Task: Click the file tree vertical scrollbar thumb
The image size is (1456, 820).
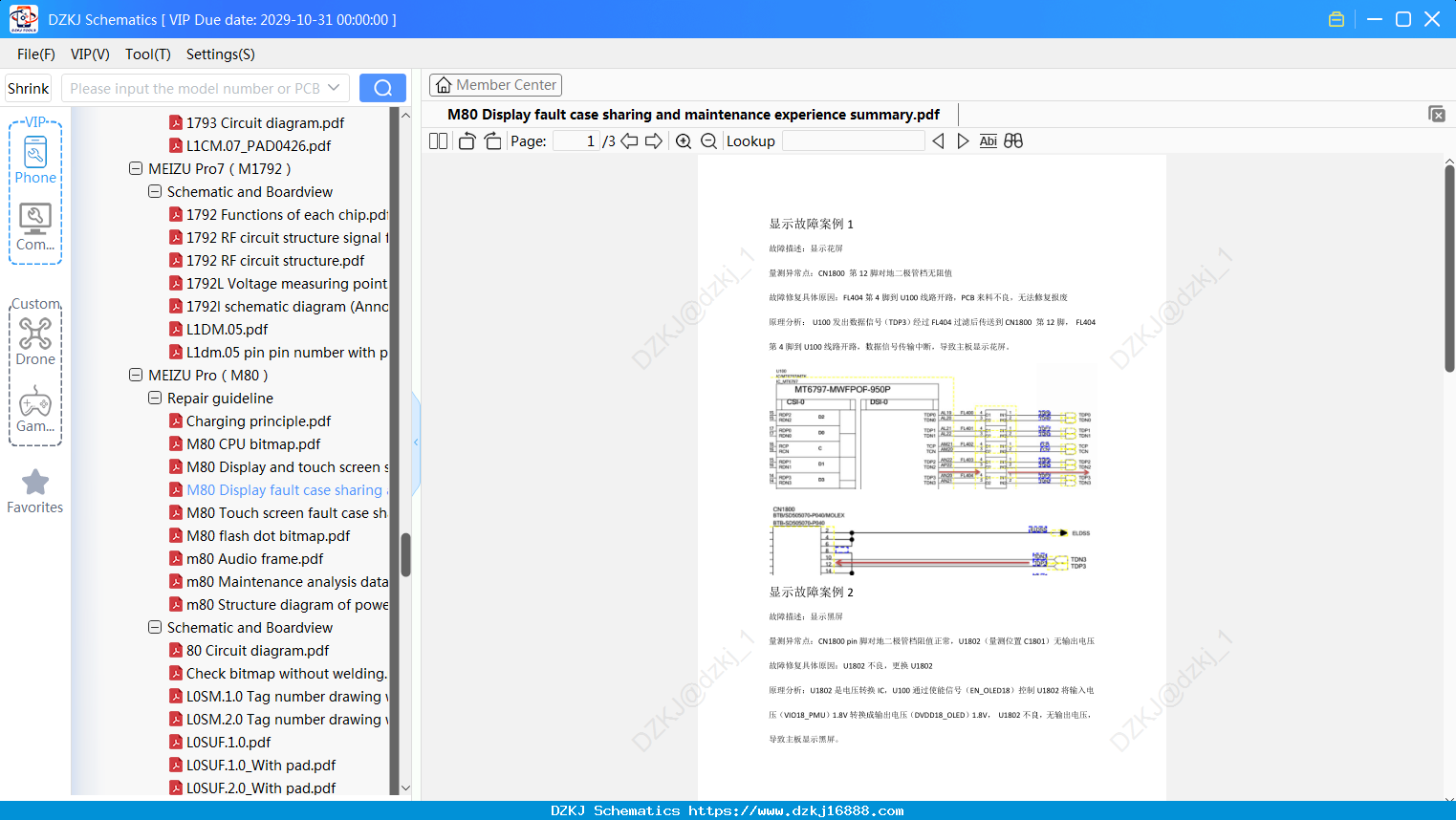Action: pyautogui.click(x=405, y=555)
